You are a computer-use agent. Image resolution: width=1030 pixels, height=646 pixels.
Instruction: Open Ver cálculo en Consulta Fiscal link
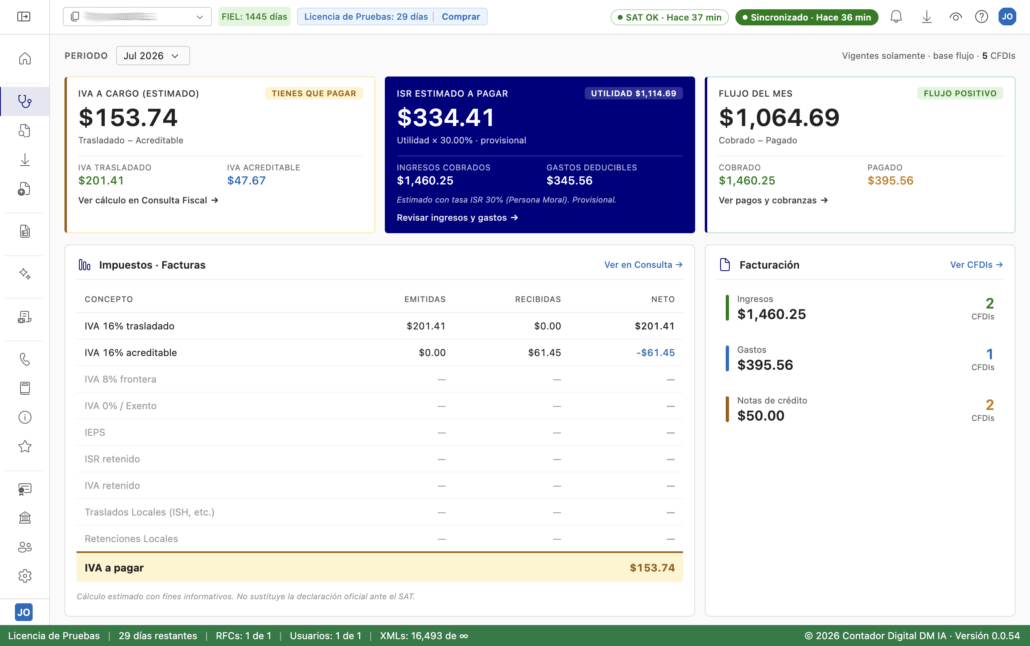[x=148, y=200]
